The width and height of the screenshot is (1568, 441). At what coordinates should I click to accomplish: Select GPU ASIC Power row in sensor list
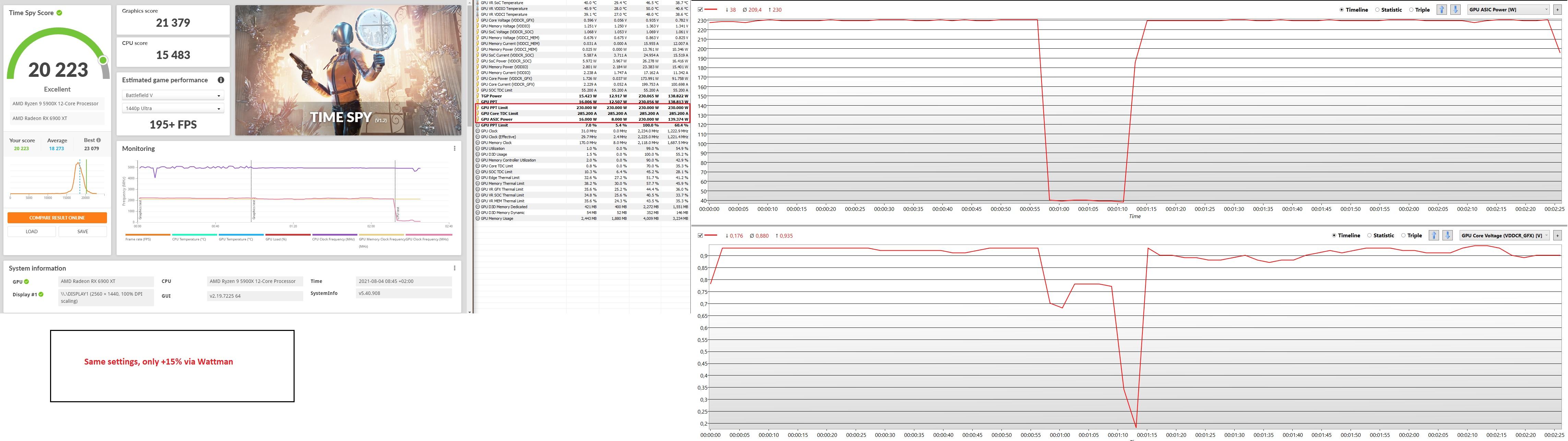(x=497, y=119)
